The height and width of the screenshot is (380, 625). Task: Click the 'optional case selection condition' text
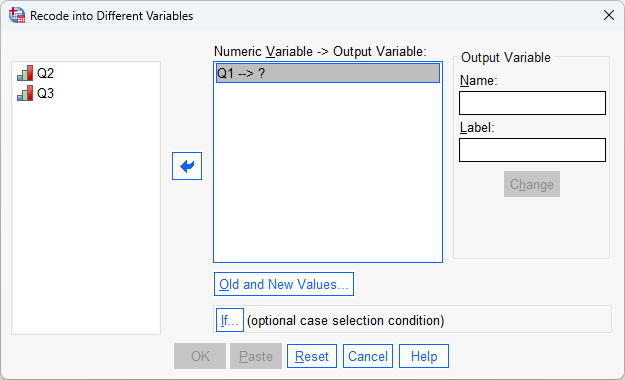pos(345,320)
